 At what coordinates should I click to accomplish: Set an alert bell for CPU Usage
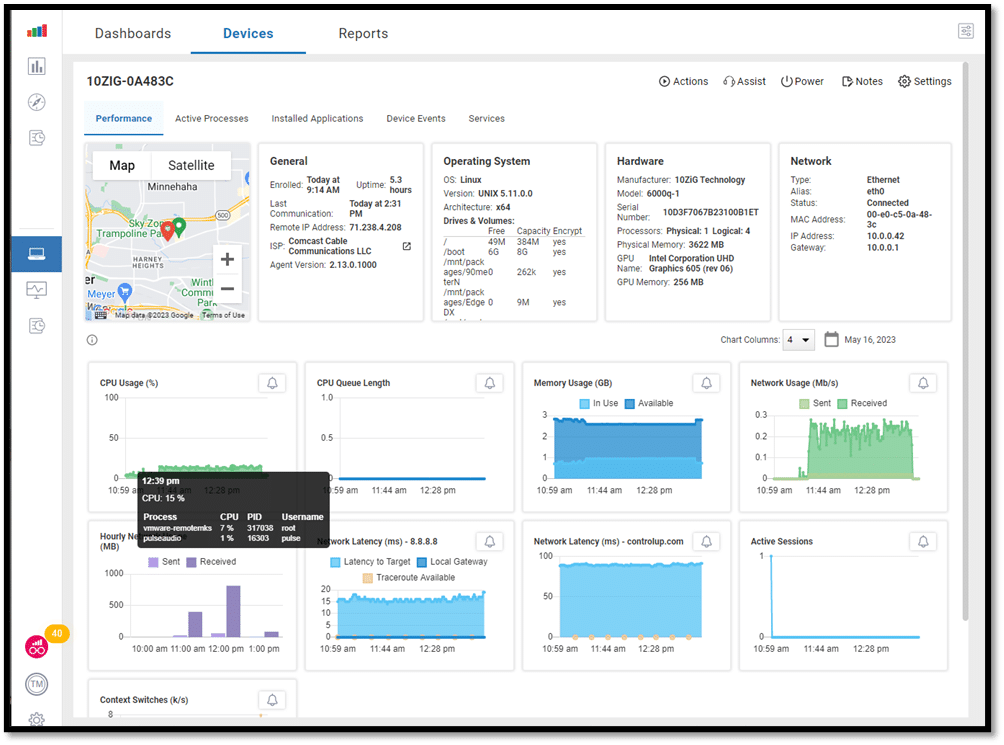pyautogui.click(x=272, y=383)
